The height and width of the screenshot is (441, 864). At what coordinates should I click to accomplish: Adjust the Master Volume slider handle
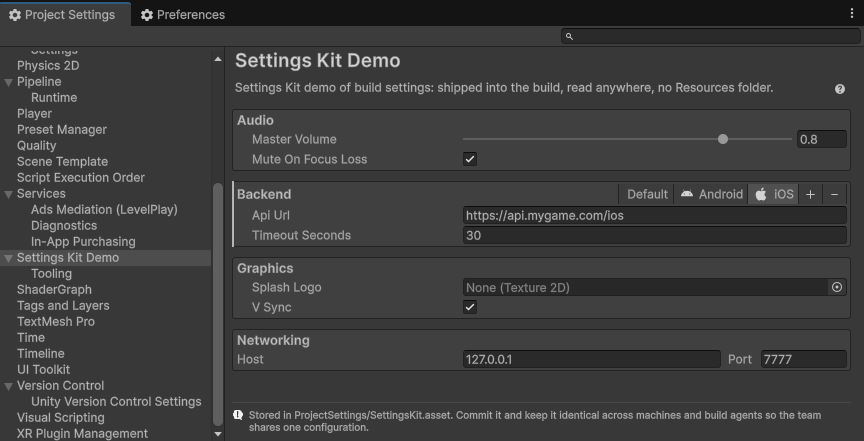click(x=723, y=139)
